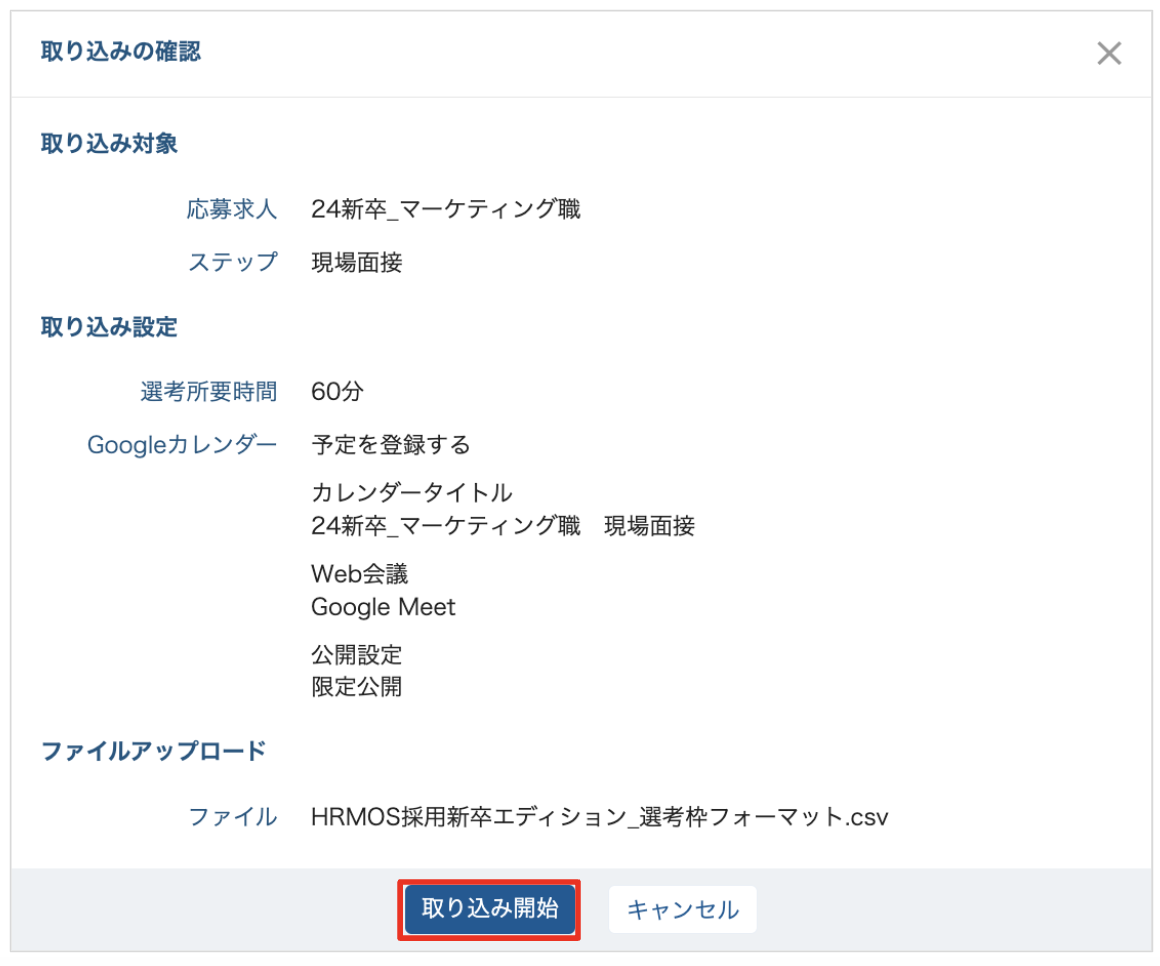Close the 取り込みの確認 dialog with X
Image resolution: width=1160 pixels, height=966 pixels.
[1108, 54]
